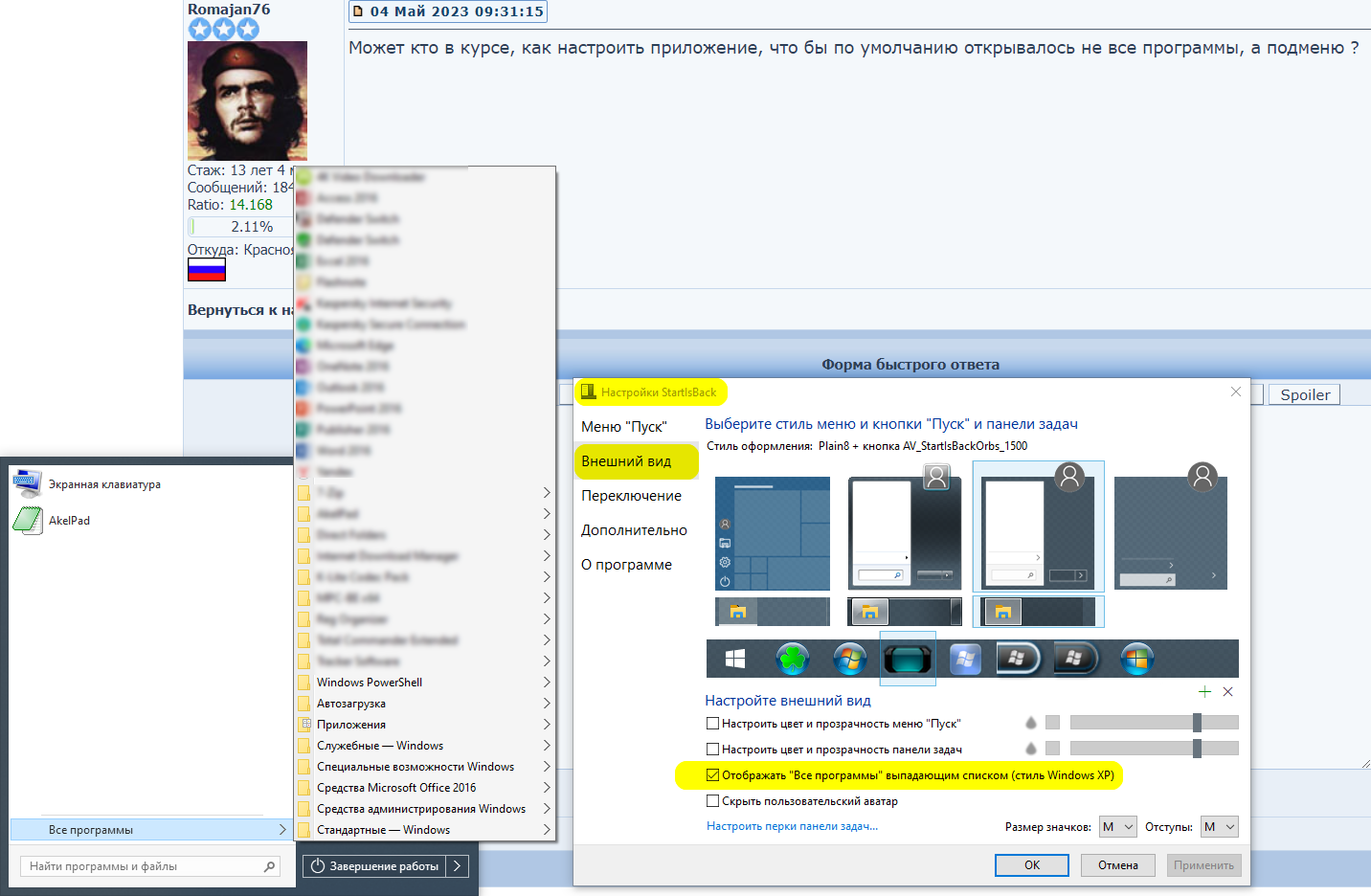Open the Romajan76 profile link
Image resolution: width=1371 pixels, height=896 pixels.
point(229,9)
